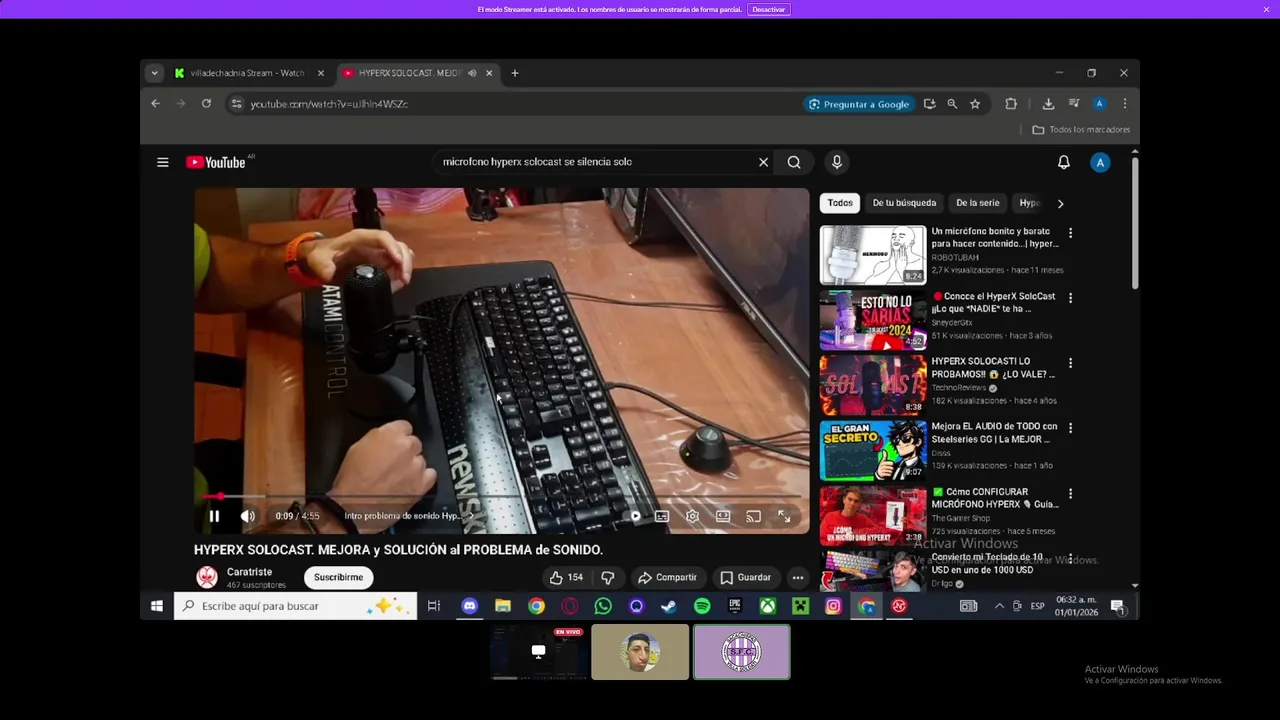The image size is (1280, 720).
Task: Reload the page
Action: pos(206,103)
